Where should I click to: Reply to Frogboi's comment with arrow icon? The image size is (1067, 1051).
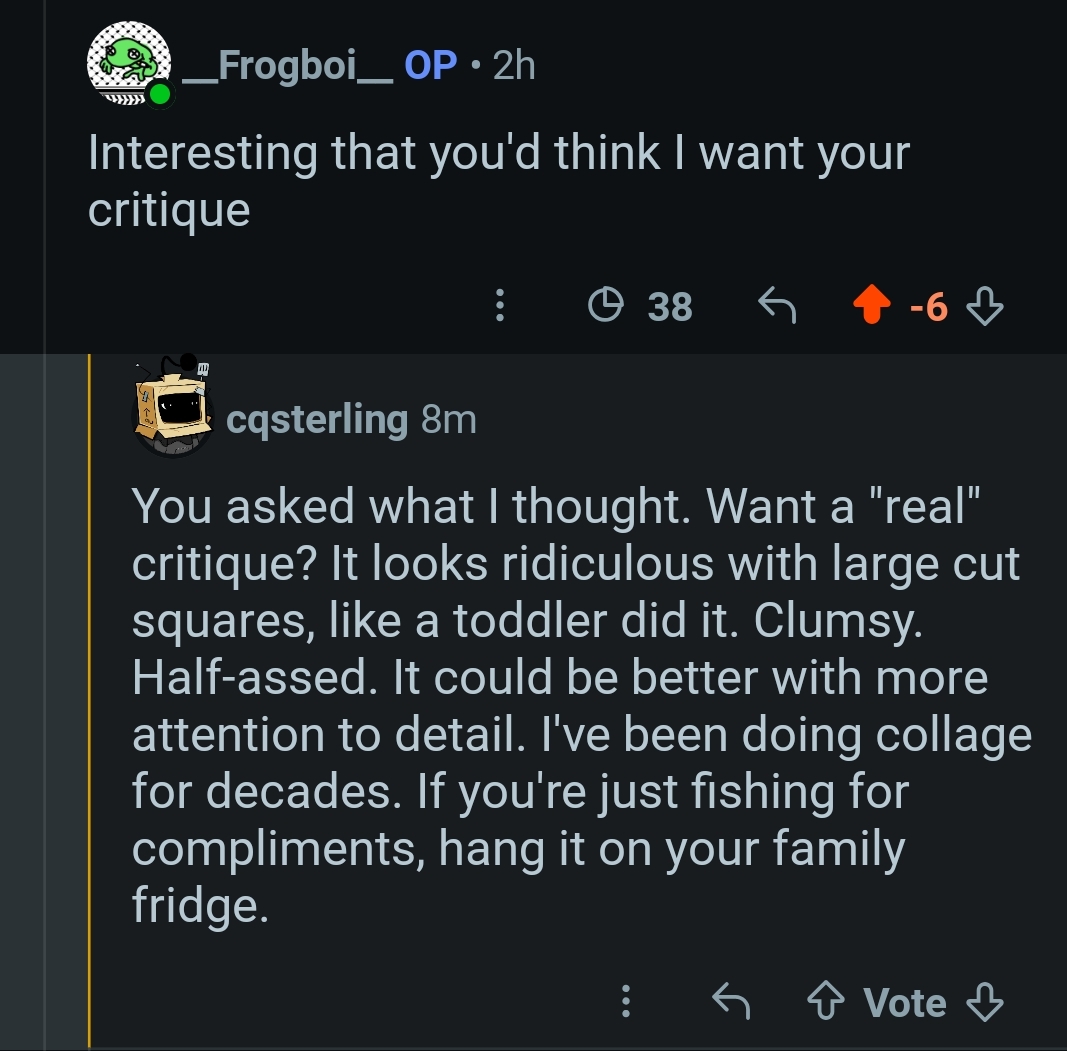(776, 306)
